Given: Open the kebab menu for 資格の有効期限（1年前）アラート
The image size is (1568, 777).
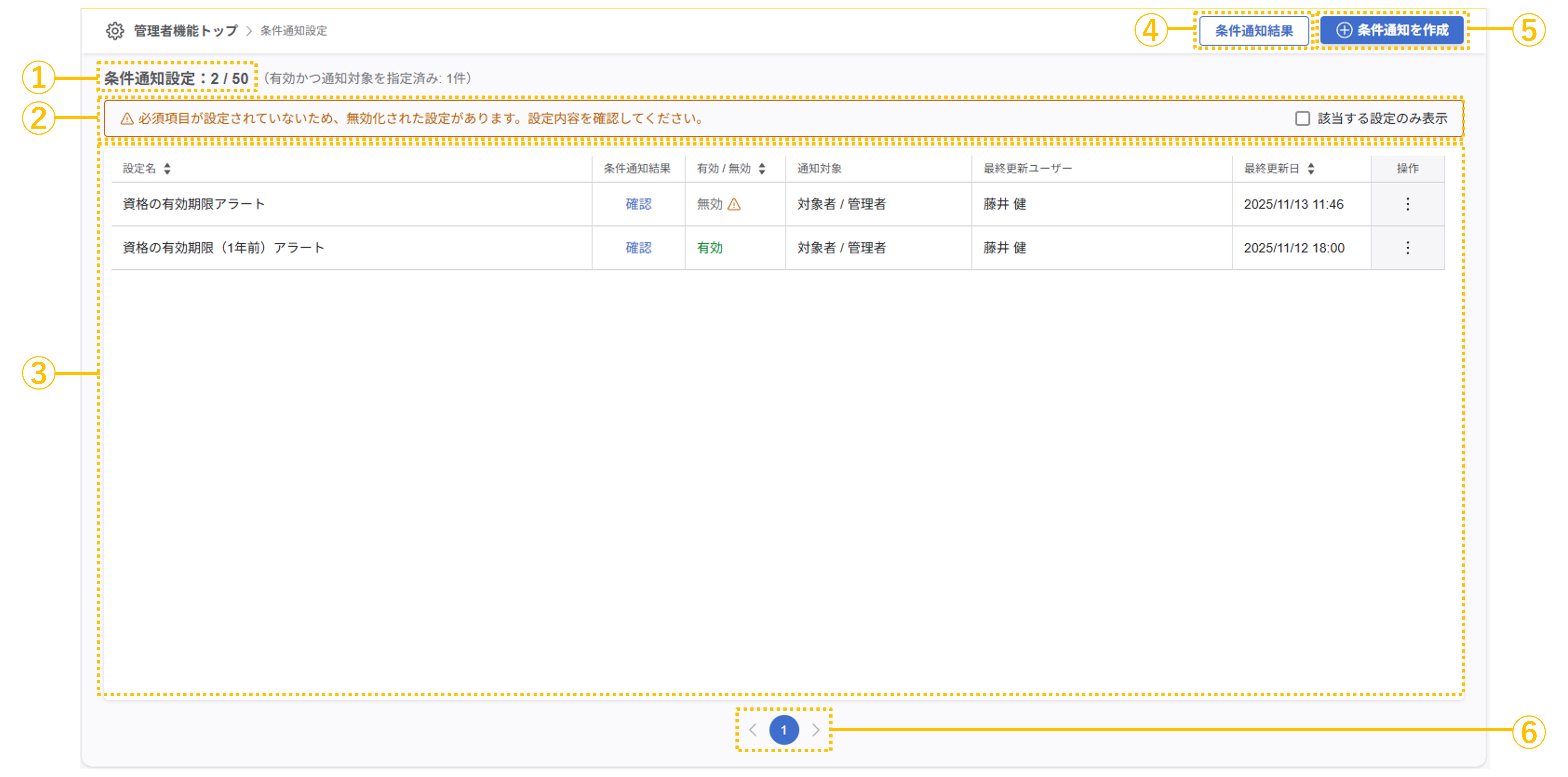Looking at the screenshot, I should pos(1407,248).
